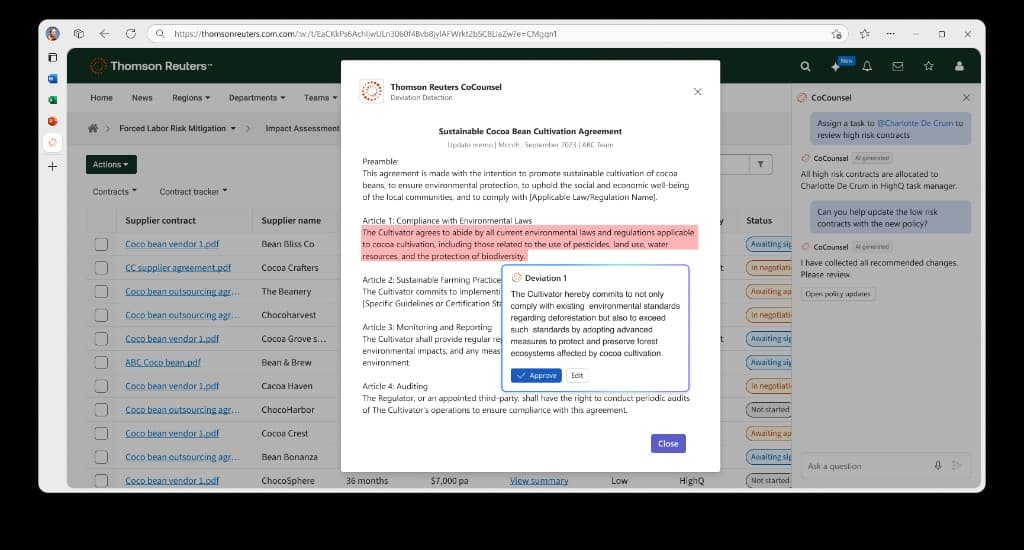This screenshot has height=550, width=1024.
Task: Expand the Departments menu
Action: point(257,97)
